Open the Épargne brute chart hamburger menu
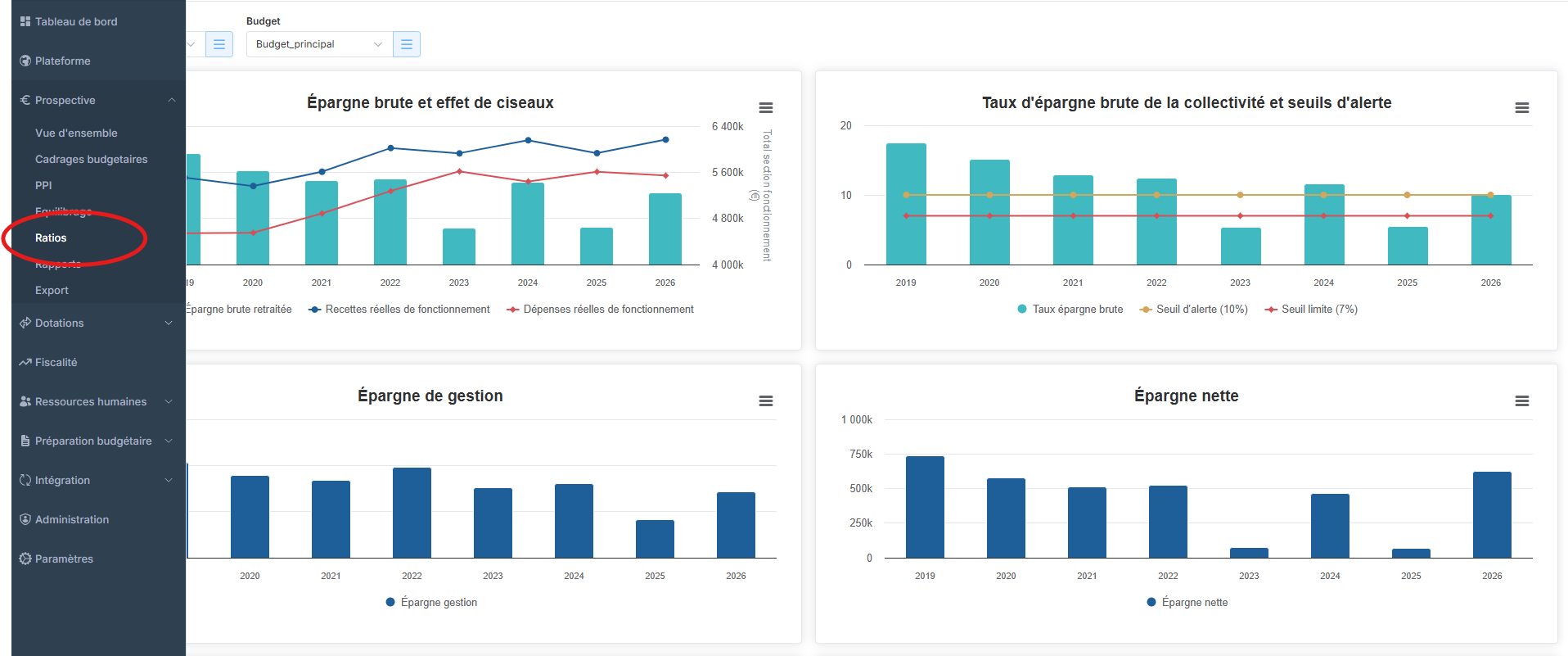 click(765, 108)
